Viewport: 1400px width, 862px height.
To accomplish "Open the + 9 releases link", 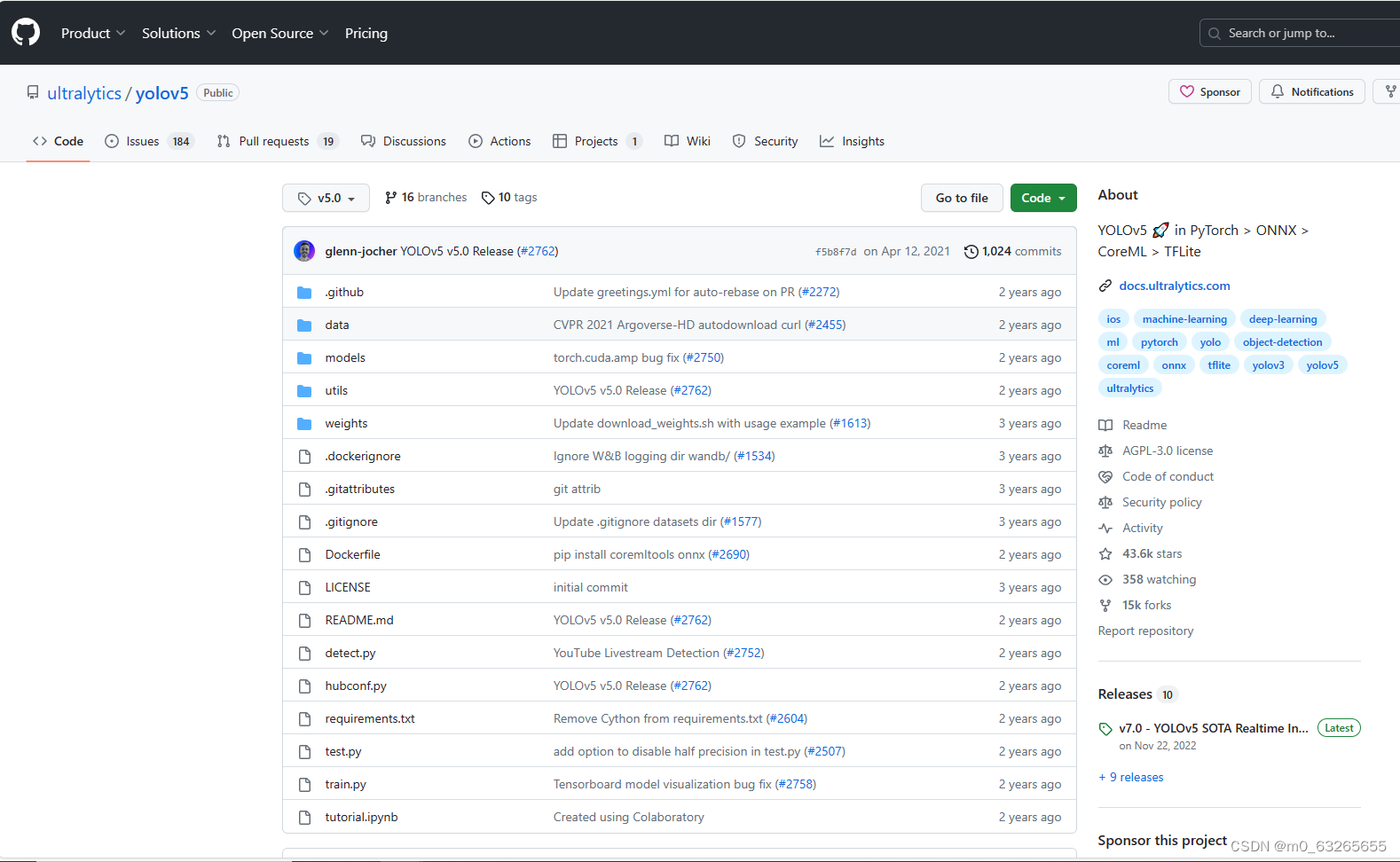I will point(1131,778).
